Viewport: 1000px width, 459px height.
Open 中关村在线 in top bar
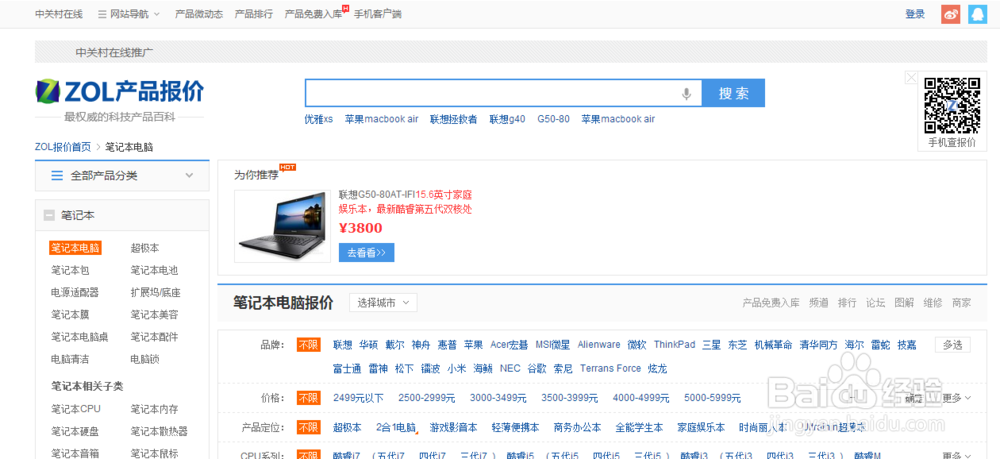pos(59,14)
